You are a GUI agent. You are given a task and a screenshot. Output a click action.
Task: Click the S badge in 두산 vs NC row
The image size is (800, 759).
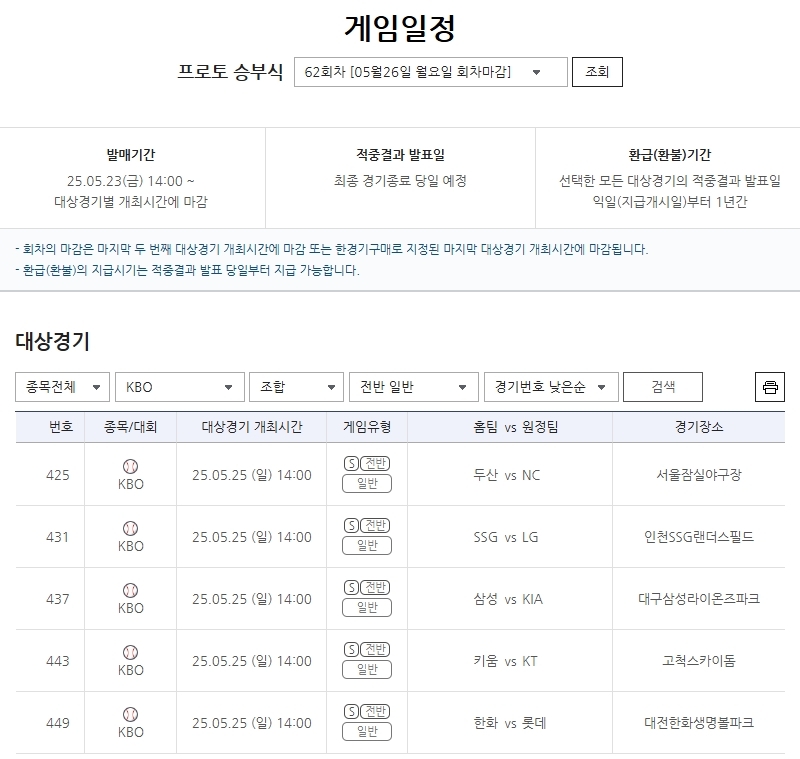pos(350,463)
